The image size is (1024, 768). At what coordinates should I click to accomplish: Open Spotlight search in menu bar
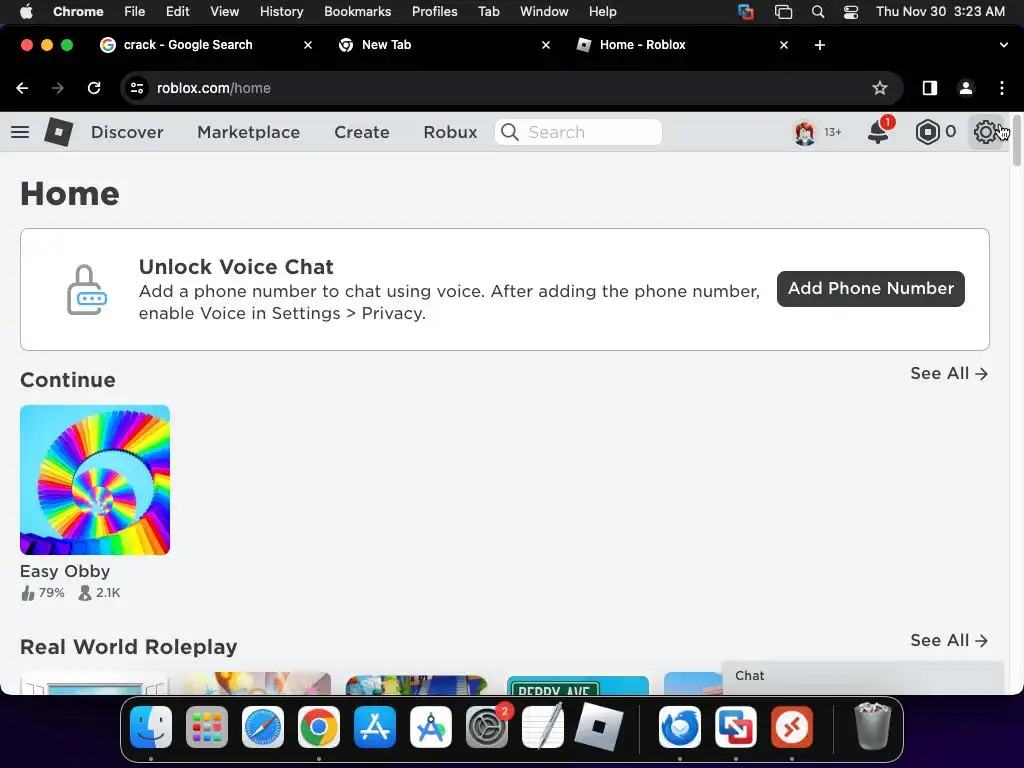(x=818, y=12)
